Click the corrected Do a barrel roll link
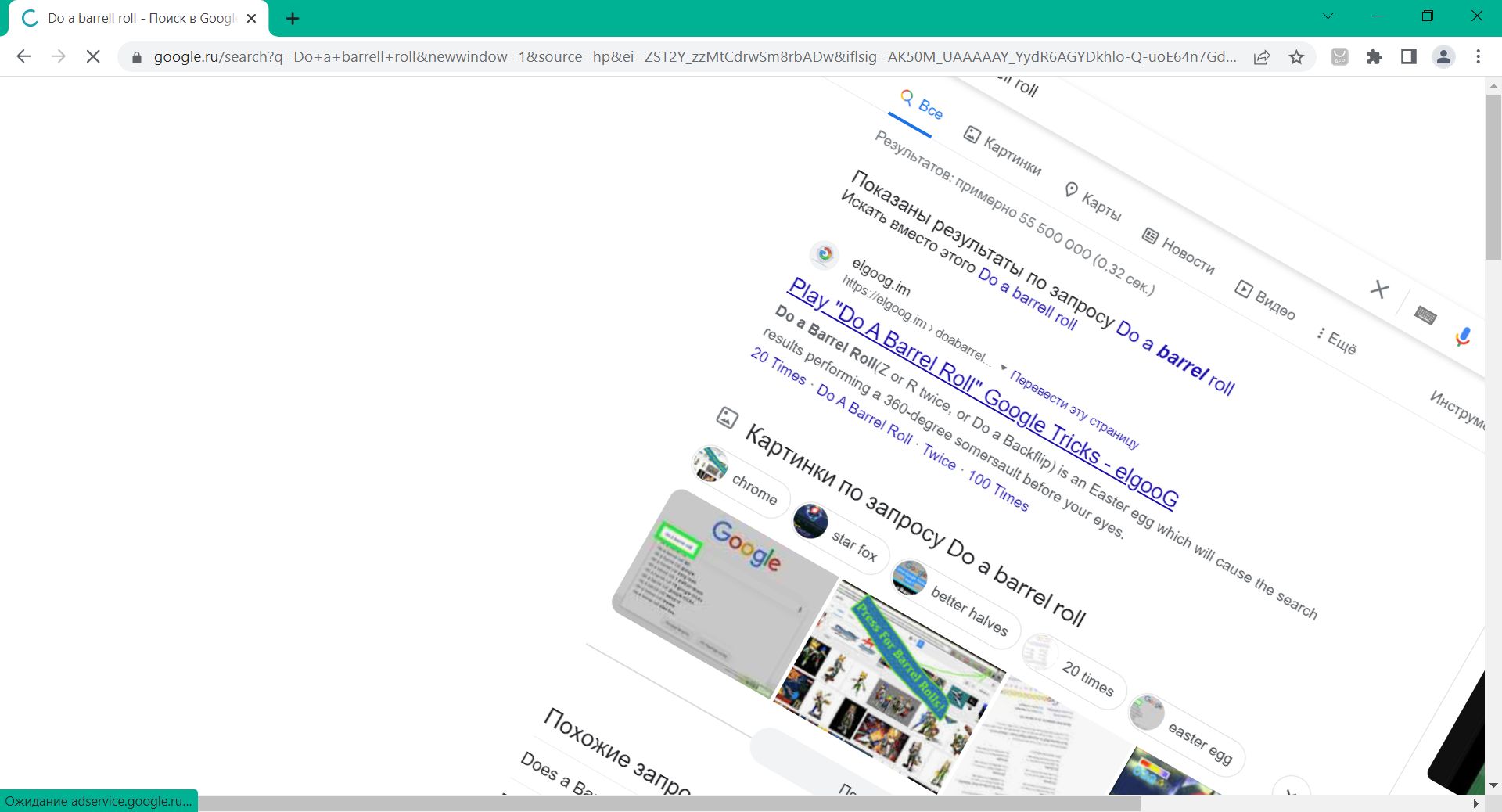 (1175, 357)
